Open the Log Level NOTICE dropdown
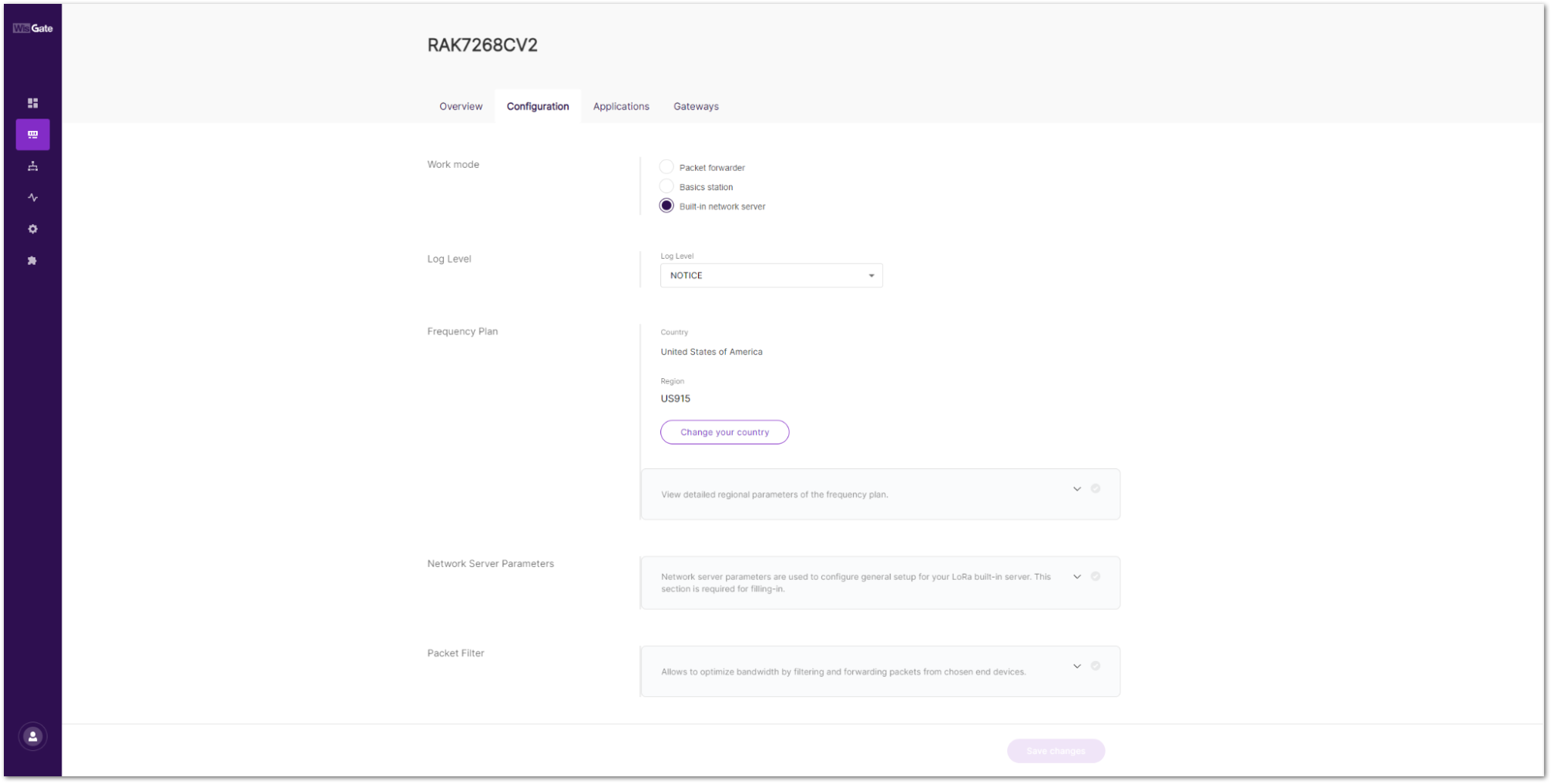 [x=771, y=276]
